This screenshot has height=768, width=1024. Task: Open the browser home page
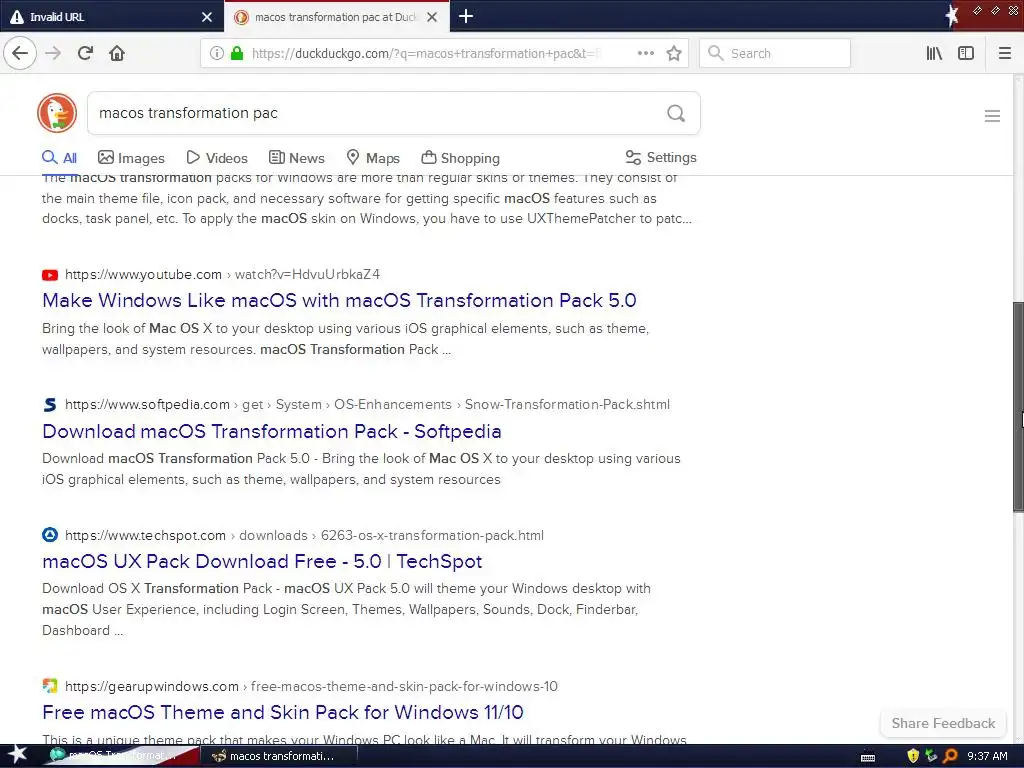tap(117, 53)
